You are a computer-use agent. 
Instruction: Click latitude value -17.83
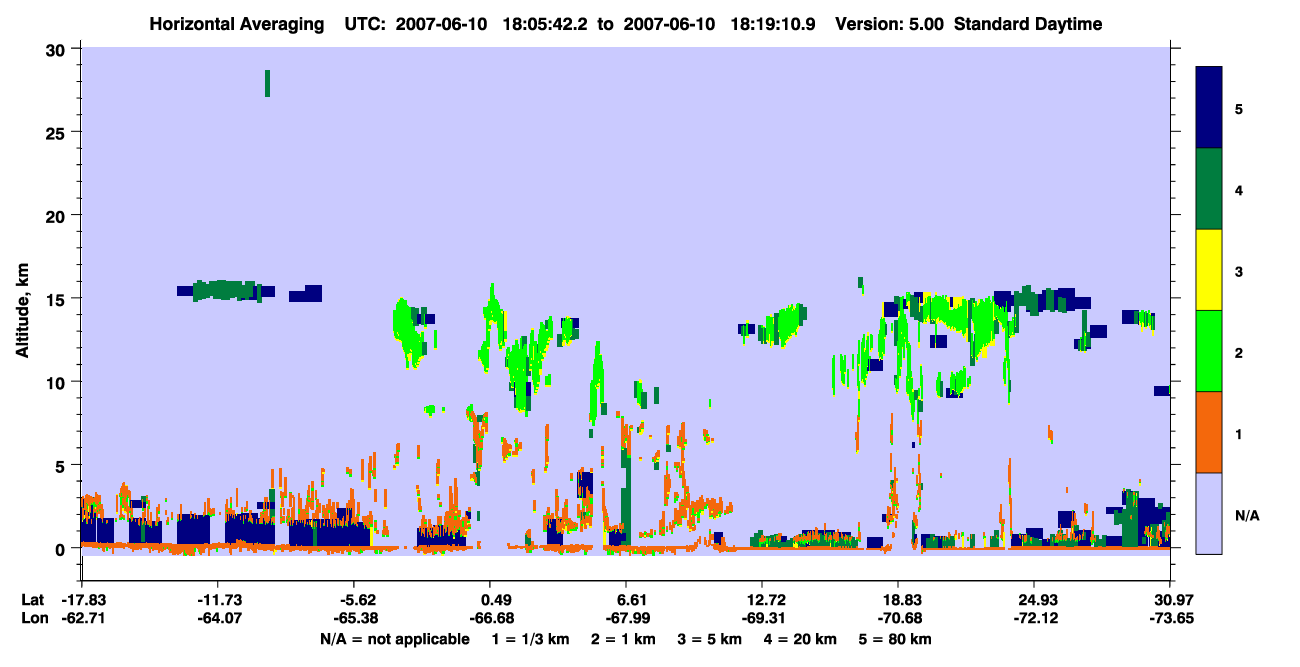point(82,600)
